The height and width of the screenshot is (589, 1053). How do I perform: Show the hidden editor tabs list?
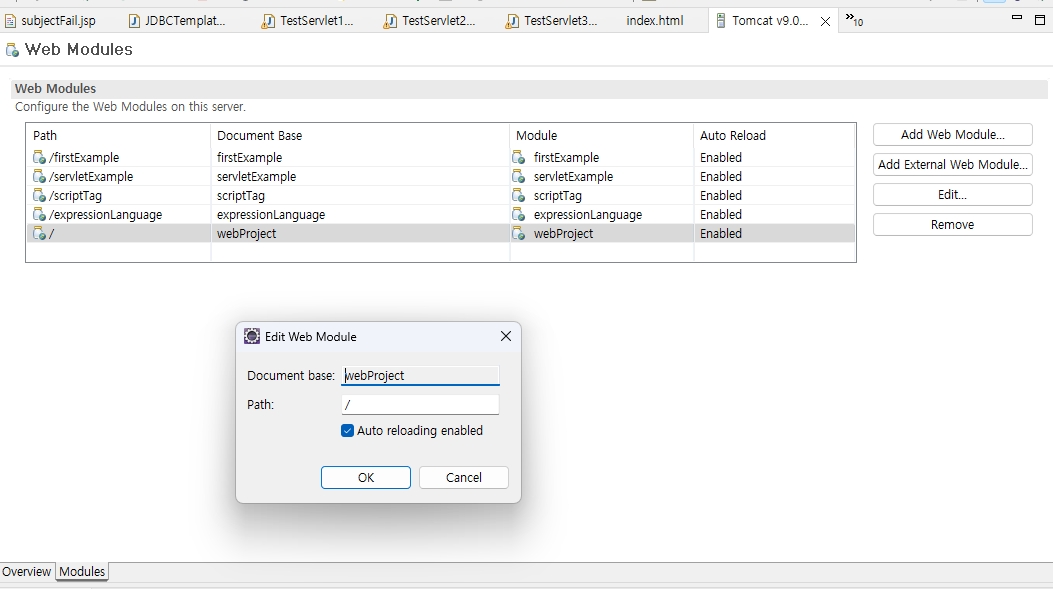click(854, 20)
